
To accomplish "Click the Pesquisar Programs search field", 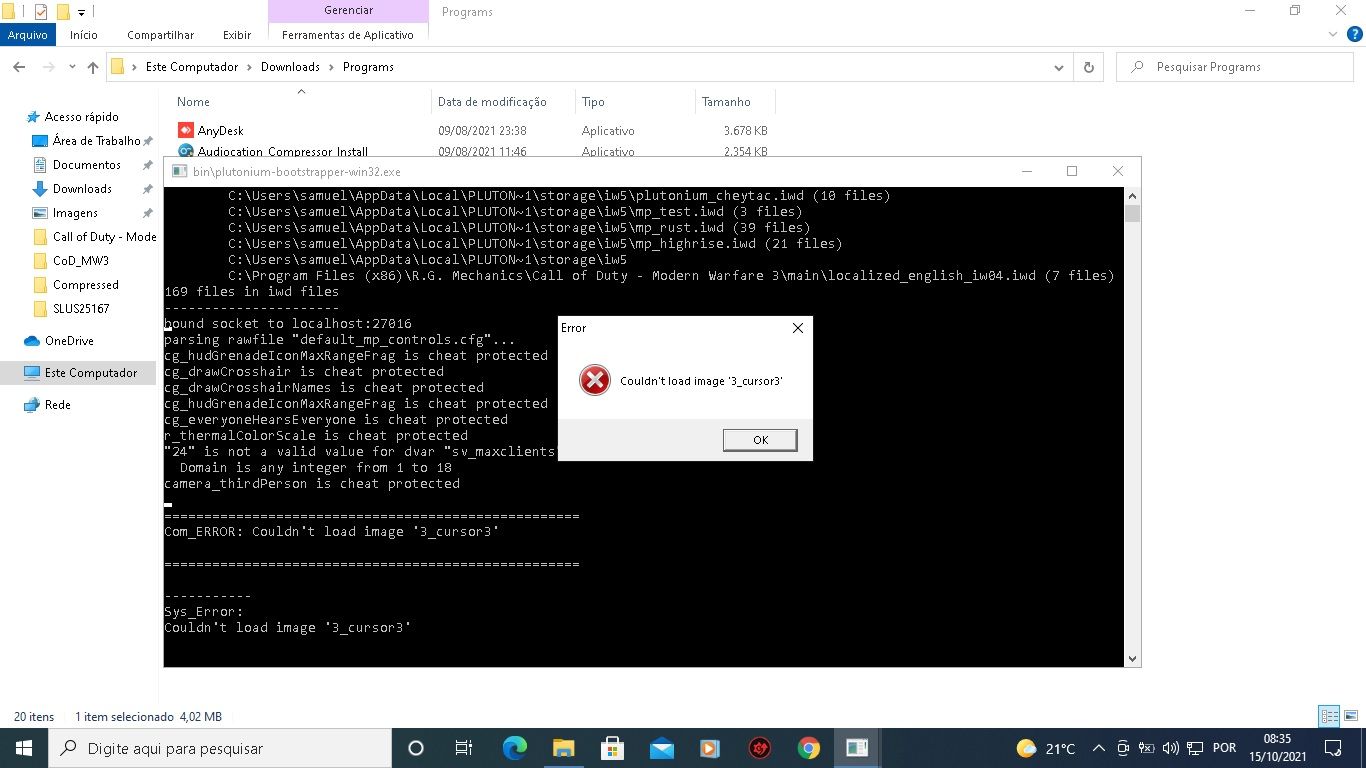I will click(1236, 67).
